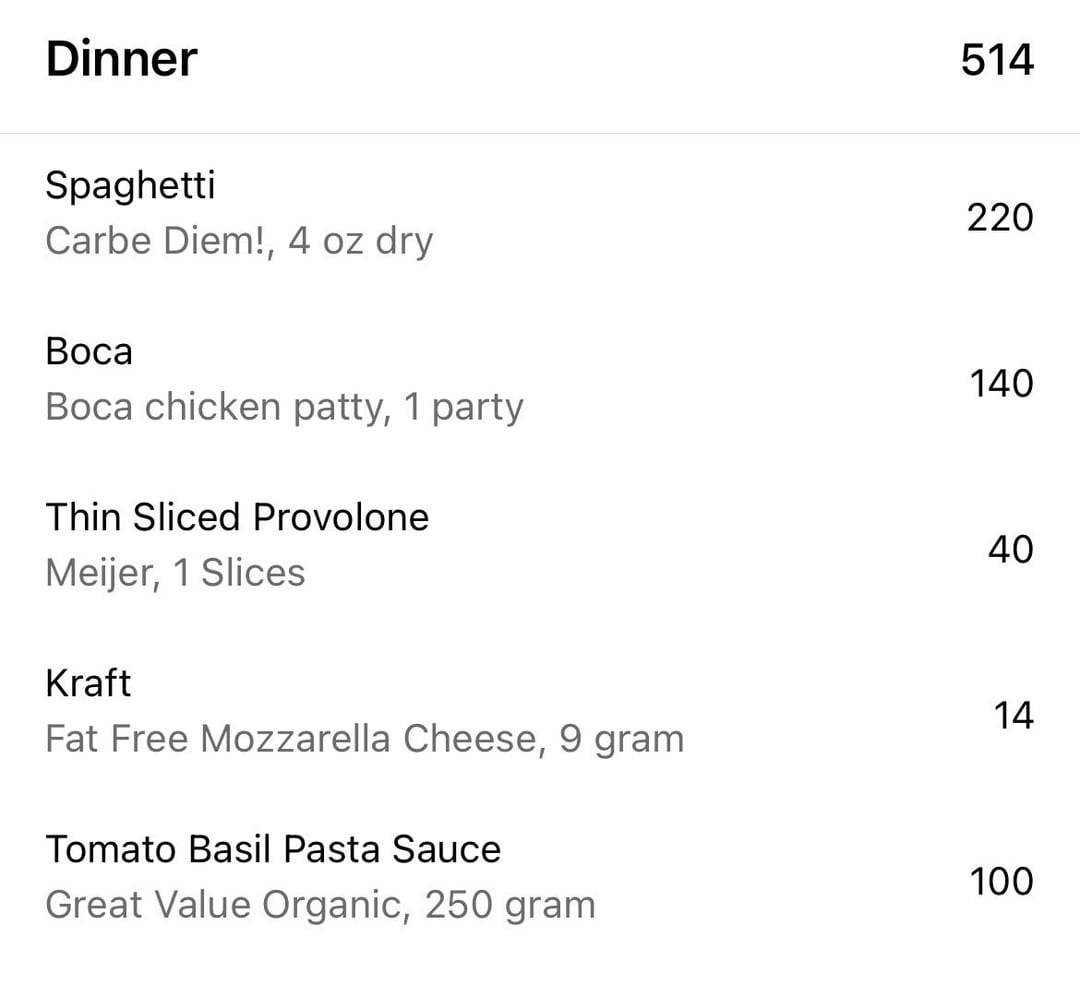The width and height of the screenshot is (1080, 1008).
Task: Click the Spaghetti title text
Action: click(130, 186)
